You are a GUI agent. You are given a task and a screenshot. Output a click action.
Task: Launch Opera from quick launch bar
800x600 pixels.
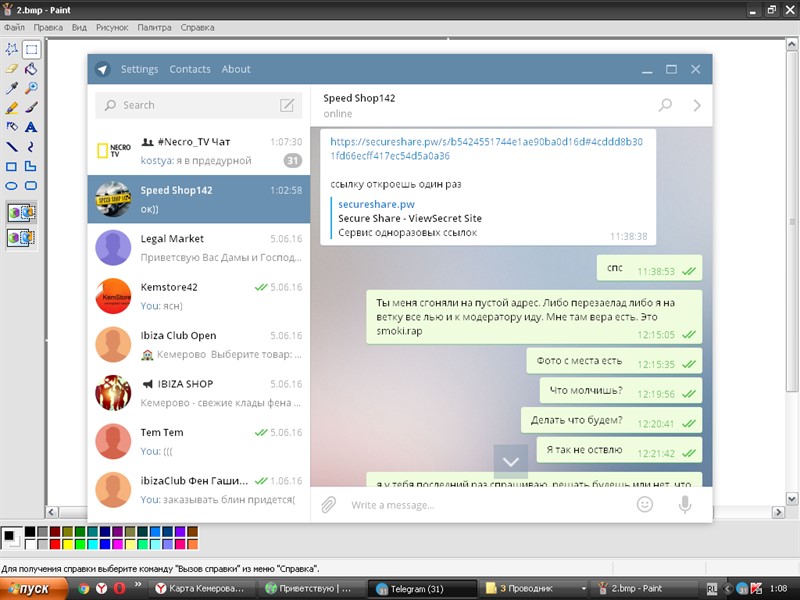coord(119,589)
